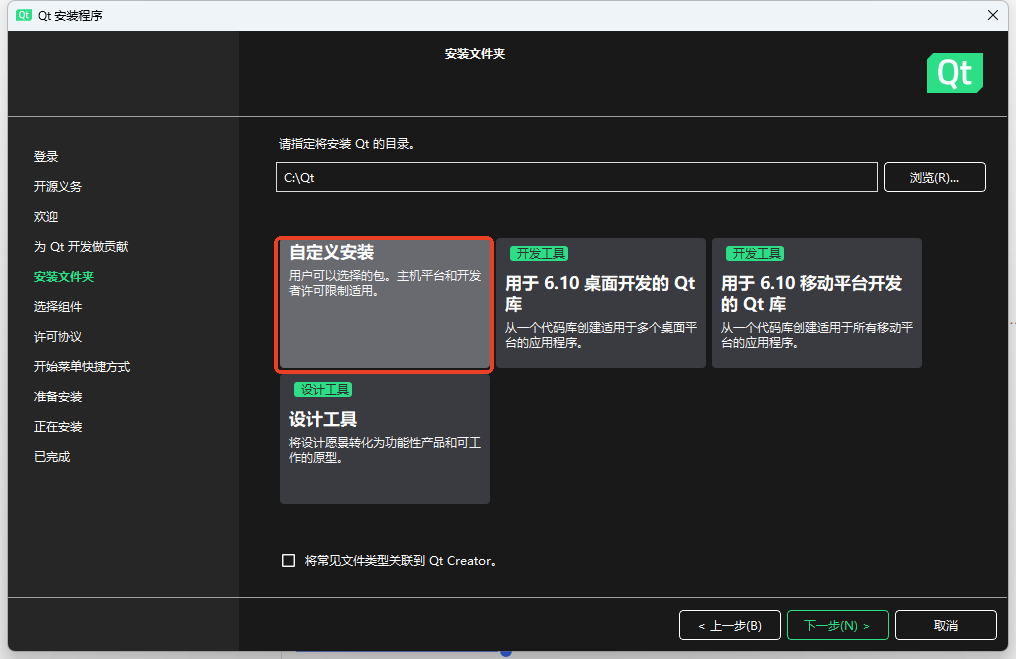
Task: Click the Qt icon in the title bar
Action: point(24,15)
